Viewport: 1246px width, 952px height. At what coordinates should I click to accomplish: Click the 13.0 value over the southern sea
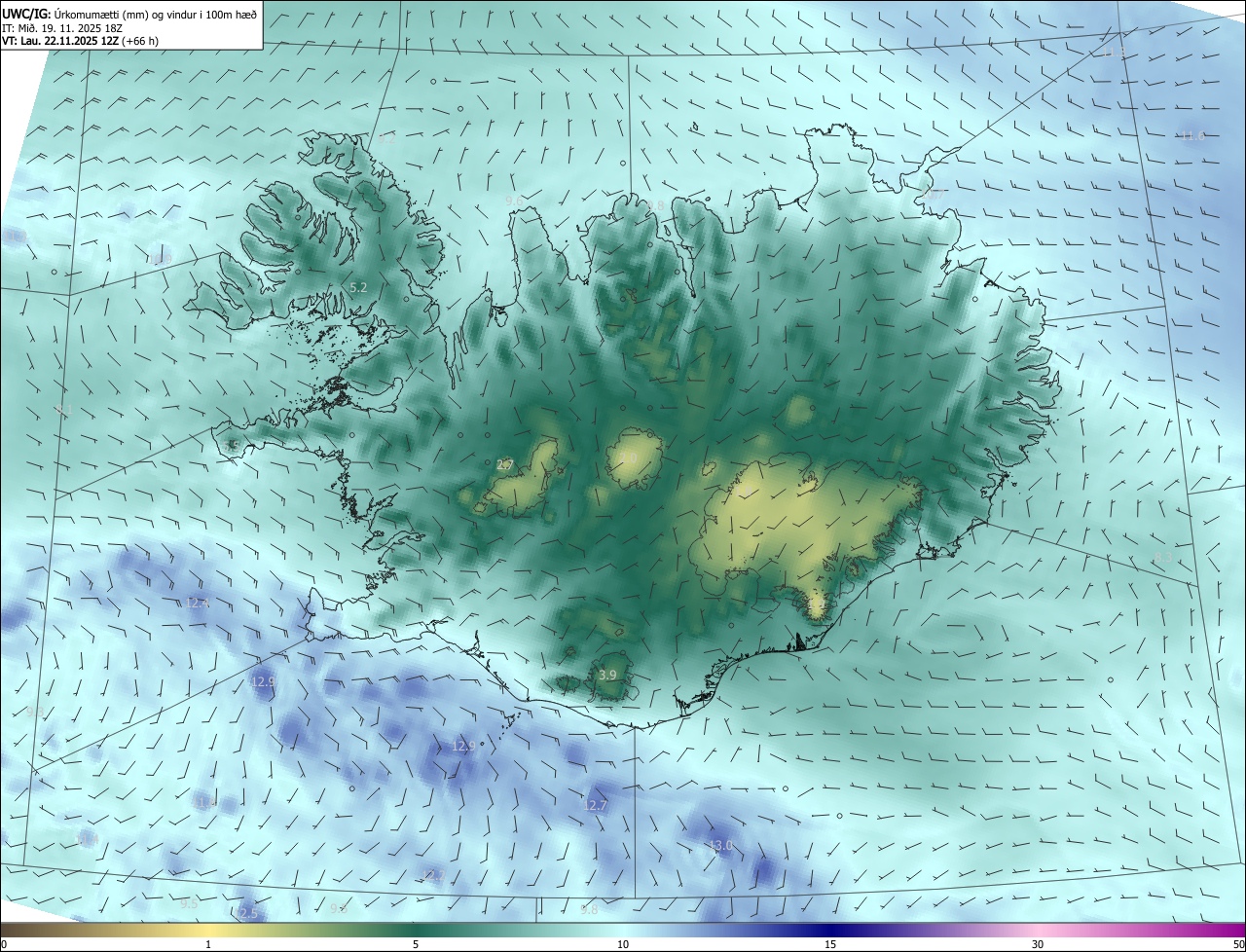[720, 845]
